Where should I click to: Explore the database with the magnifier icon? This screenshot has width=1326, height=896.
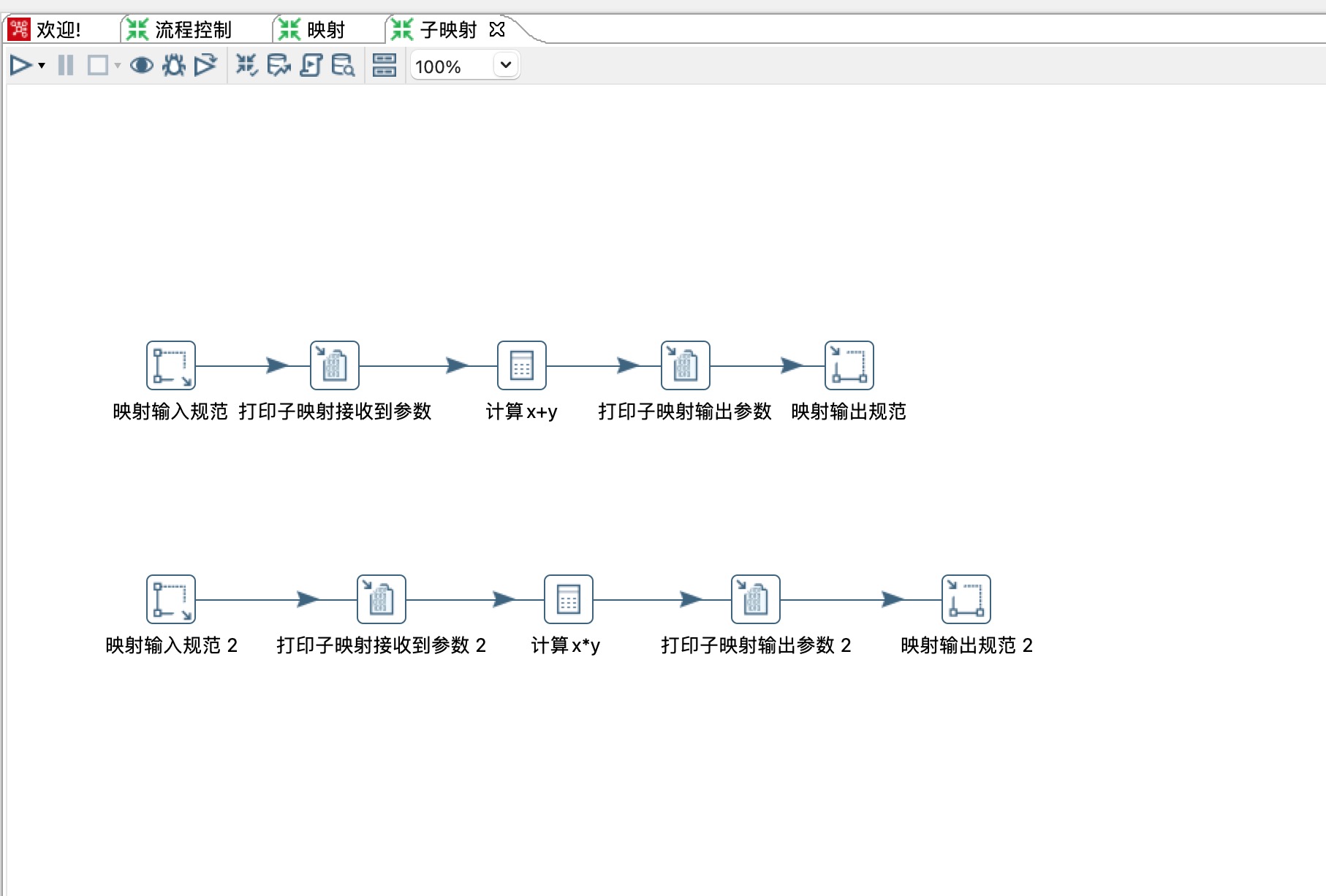[x=343, y=66]
